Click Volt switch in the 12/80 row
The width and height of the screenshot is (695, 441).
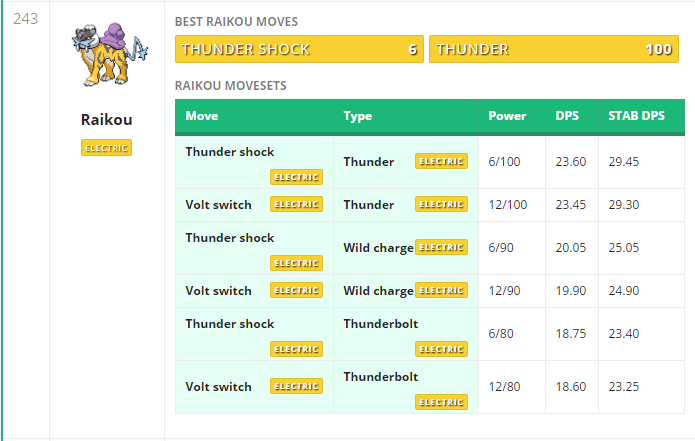[218, 387]
